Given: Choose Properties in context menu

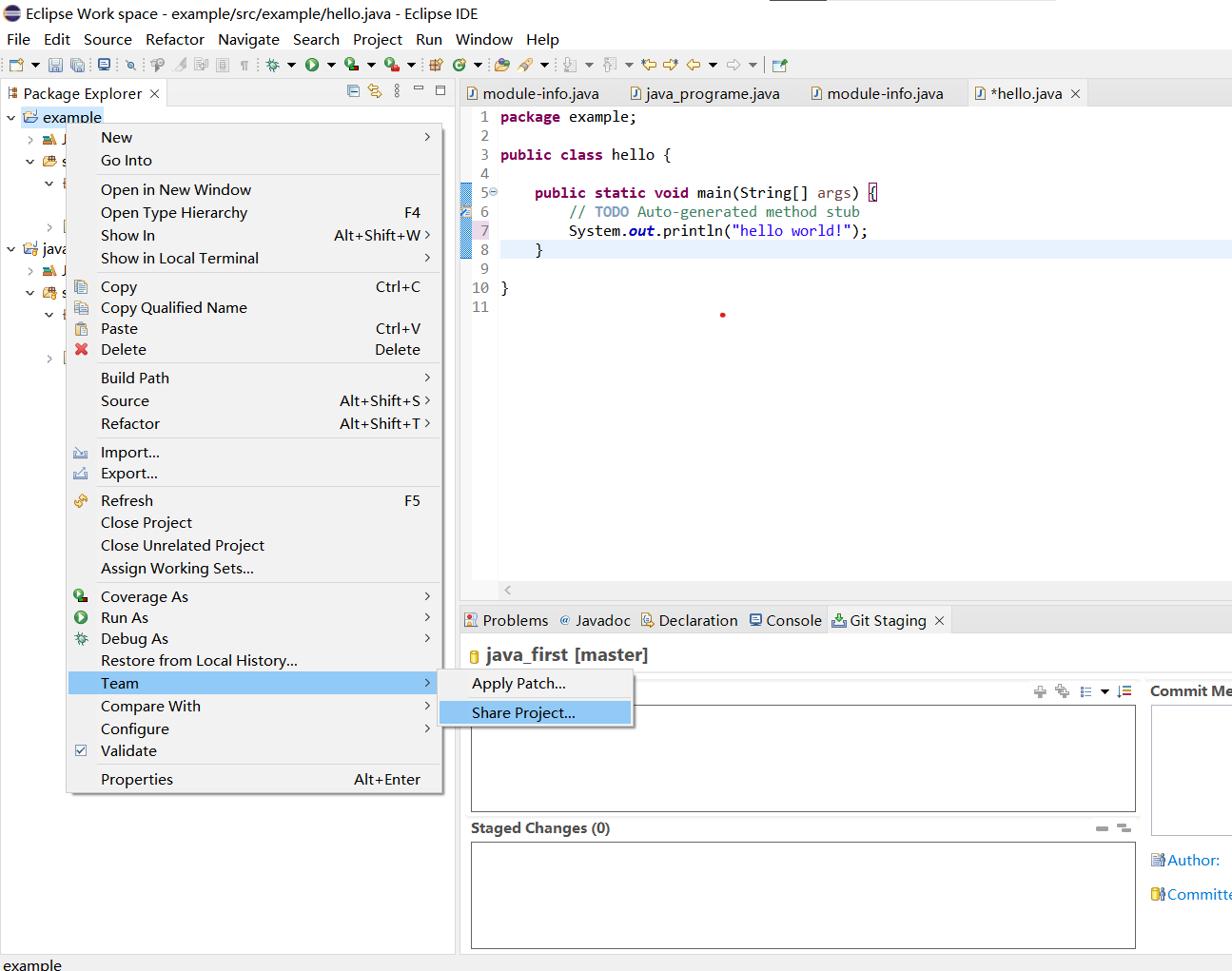Looking at the screenshot, I should point(255,779).
